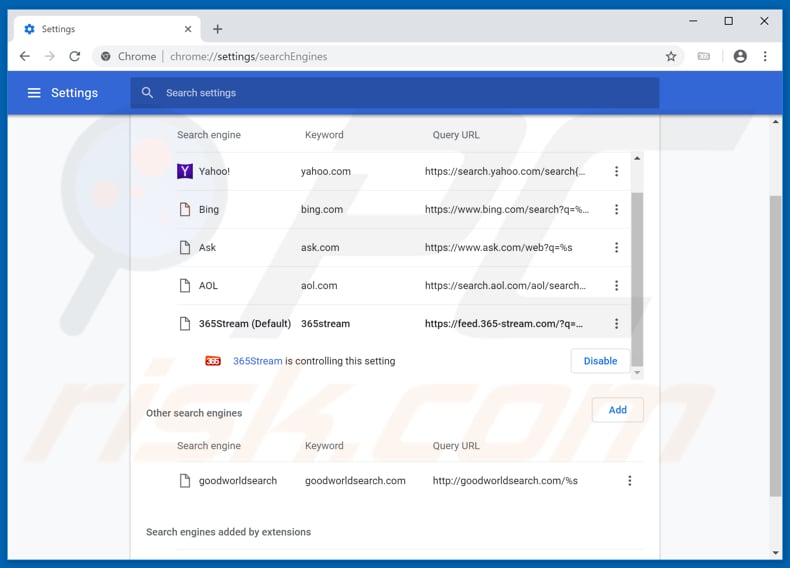Open more actions for AOL
This screenshot has width=790, height=568.
(x=616, y=286)
